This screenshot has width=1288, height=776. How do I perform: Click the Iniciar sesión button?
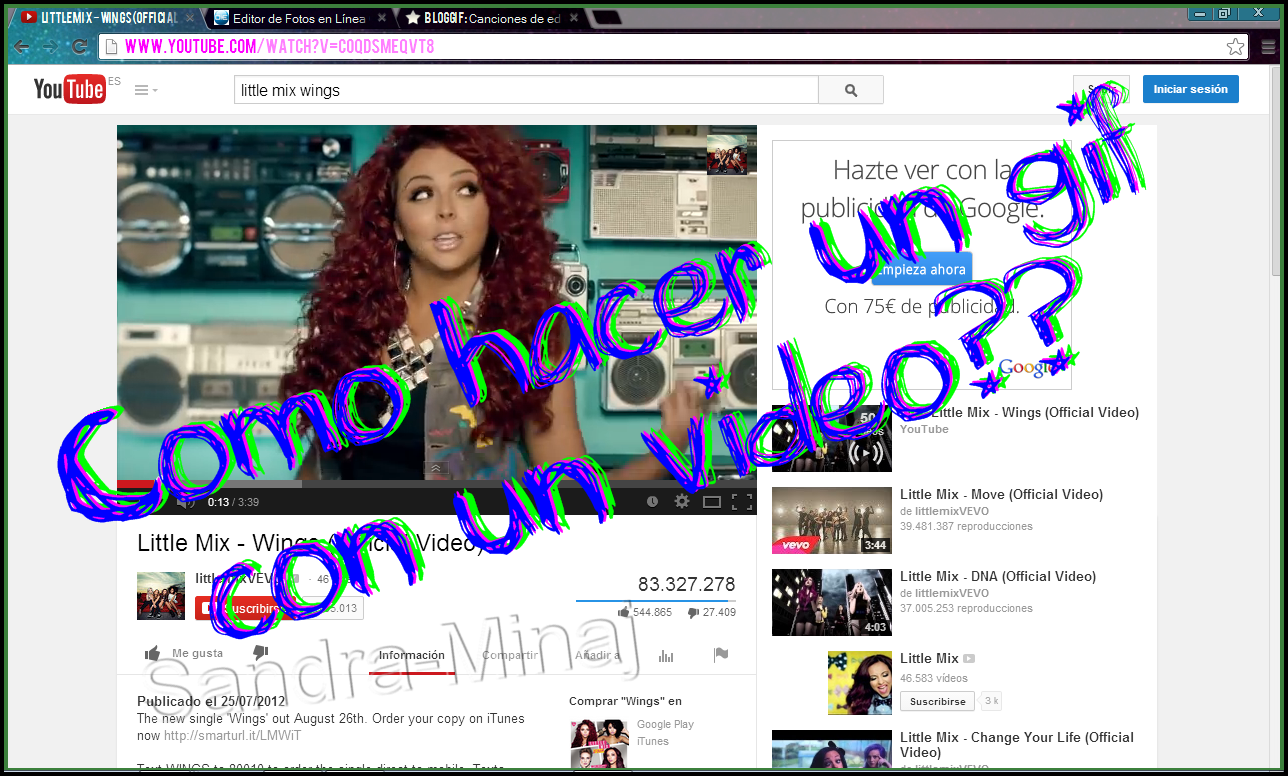click(x=1190, y=89)
